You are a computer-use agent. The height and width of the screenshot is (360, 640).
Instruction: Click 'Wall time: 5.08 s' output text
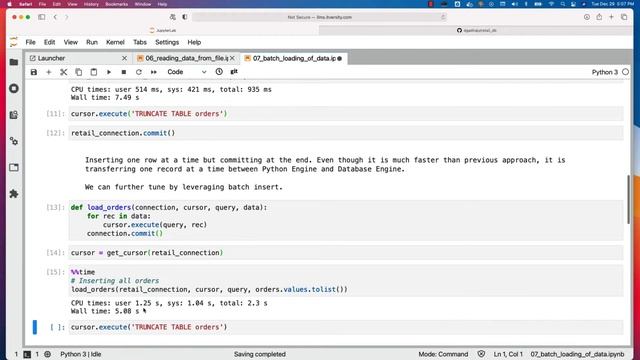105,311
